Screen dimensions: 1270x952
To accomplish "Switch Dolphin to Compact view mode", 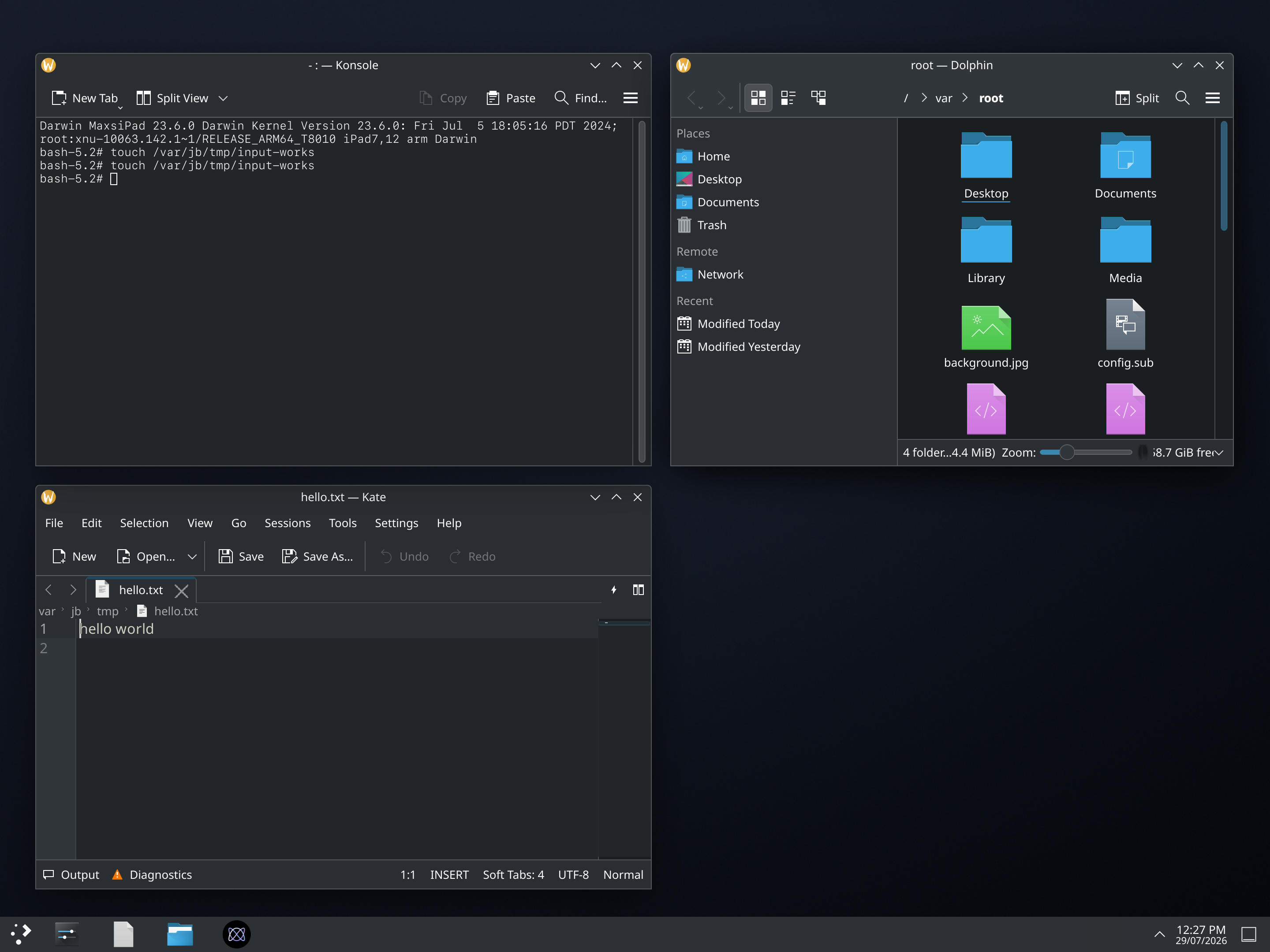I will [x=788, y=98].
